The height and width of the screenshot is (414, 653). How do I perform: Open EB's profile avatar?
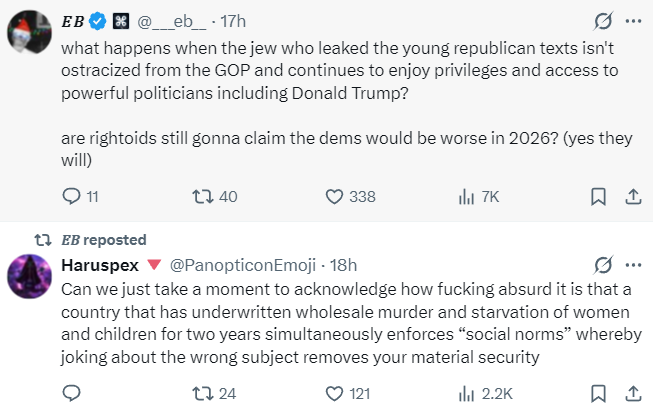[x=27, y=34]
